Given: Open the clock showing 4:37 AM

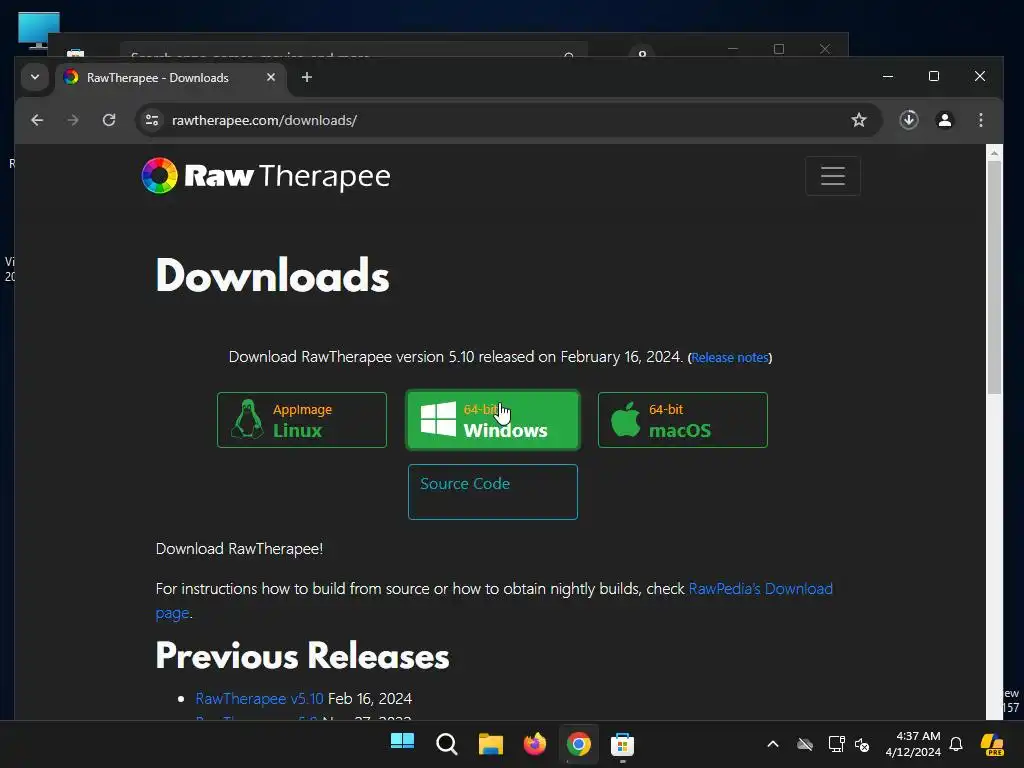Looking at the screenshot, I should coord(912,744).
